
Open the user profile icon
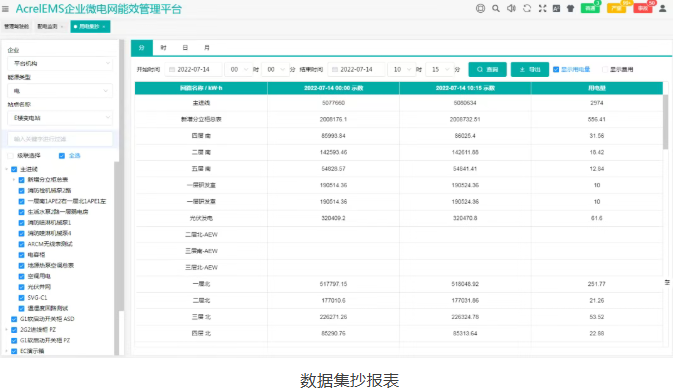pyautogui.click(x=662, y=8)
